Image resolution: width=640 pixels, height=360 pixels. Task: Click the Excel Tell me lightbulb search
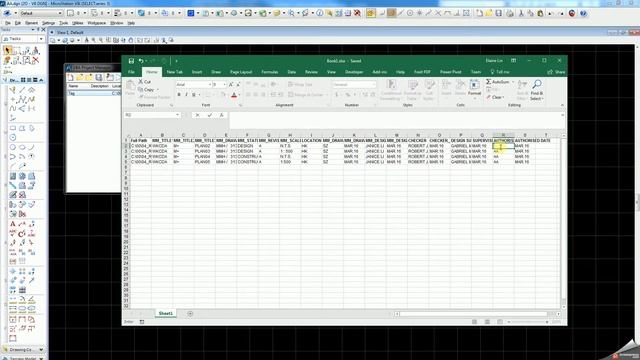click(x=500, y=72)
